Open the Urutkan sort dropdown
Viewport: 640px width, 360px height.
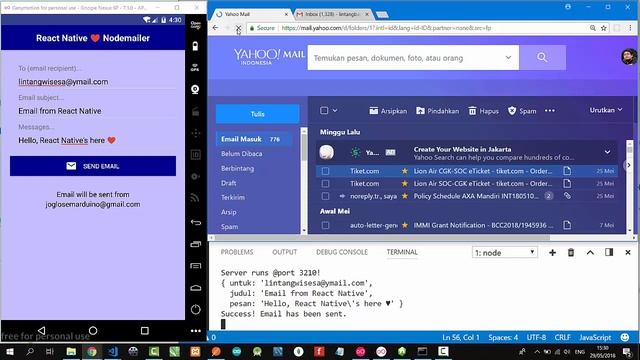point(606,110)
